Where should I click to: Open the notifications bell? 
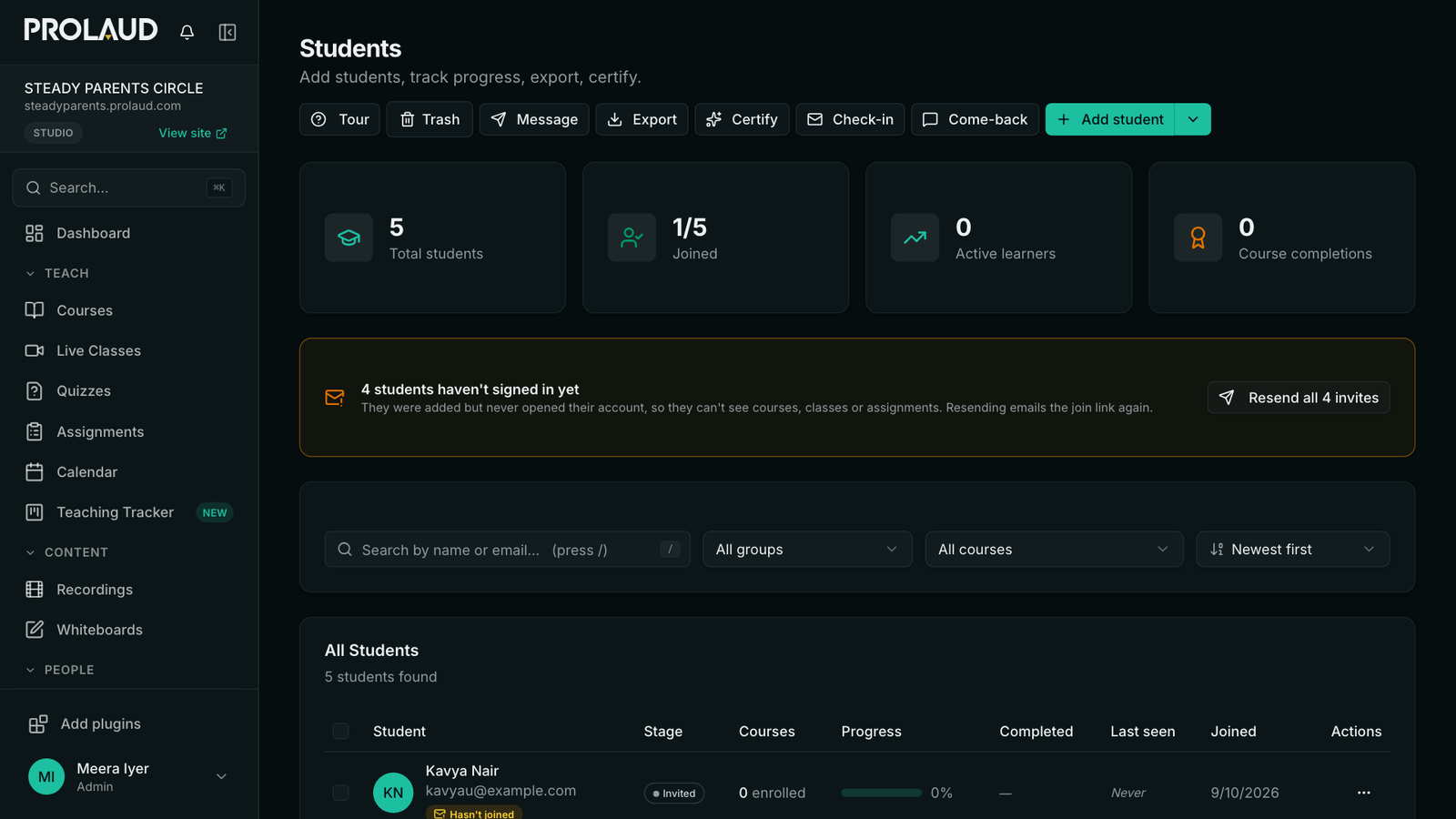tap(187, 32)
